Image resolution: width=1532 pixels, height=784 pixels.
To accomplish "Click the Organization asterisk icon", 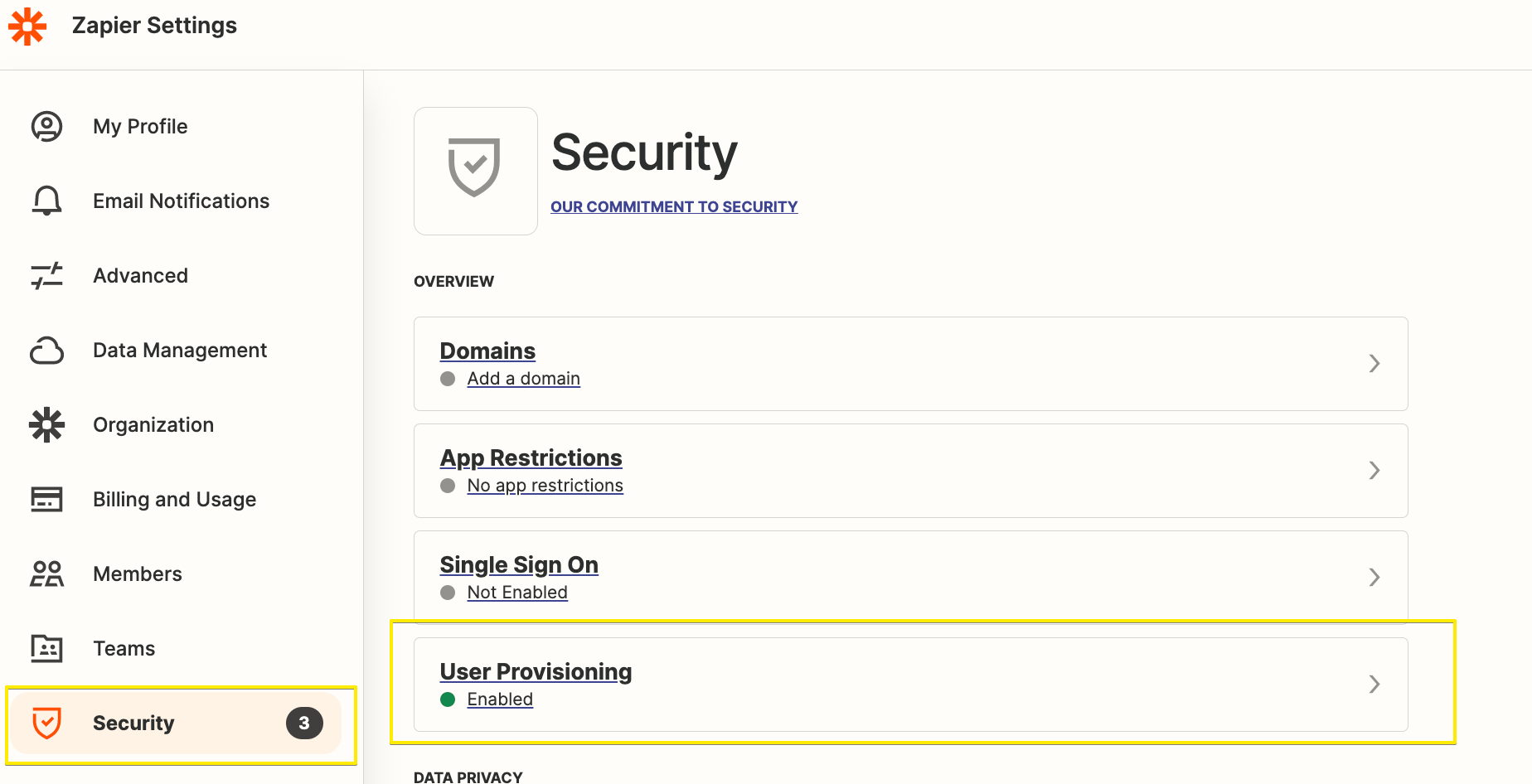I will tap(46, 424).
